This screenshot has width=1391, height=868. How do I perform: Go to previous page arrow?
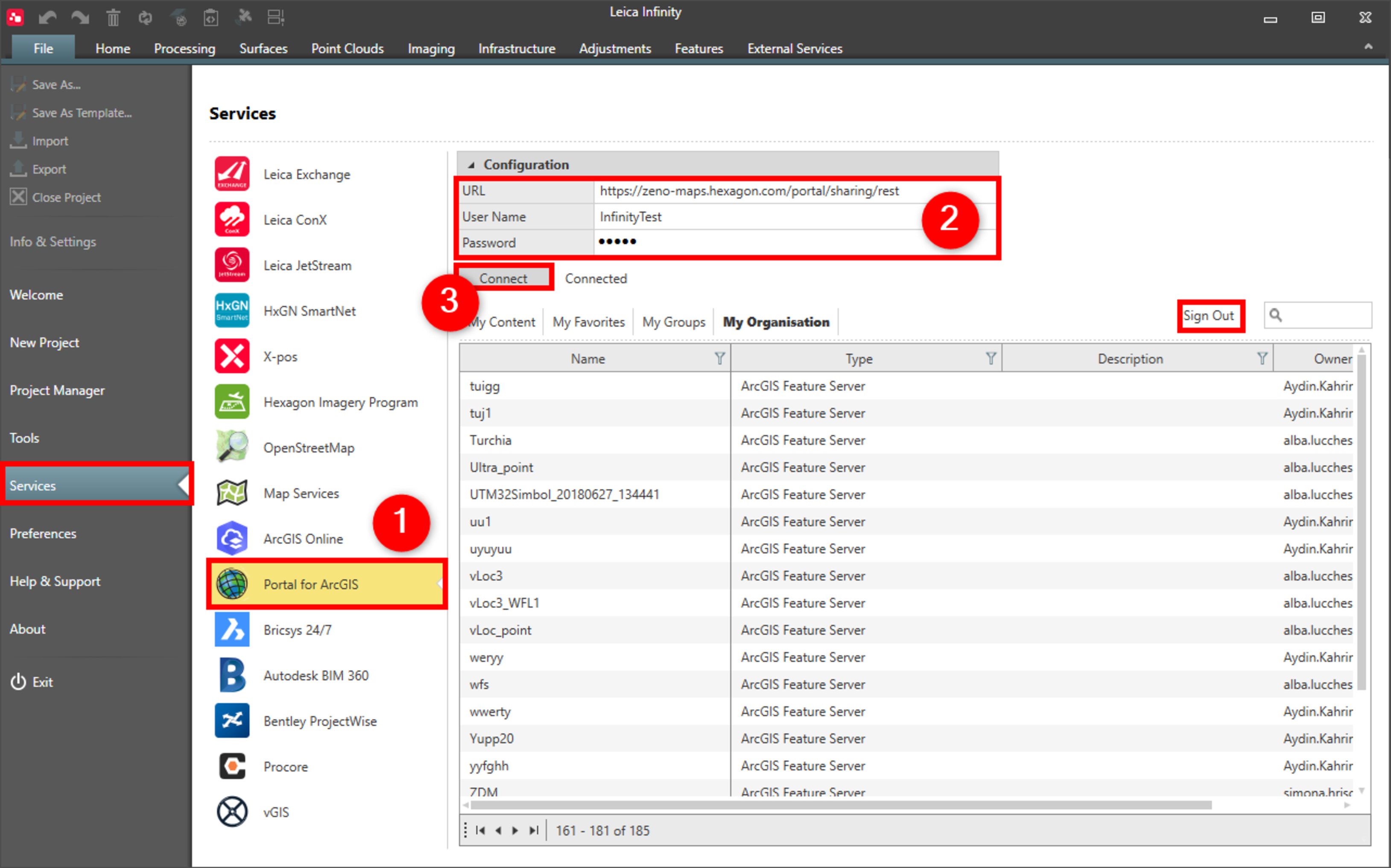pyautogui.click(x=498, y=830)
